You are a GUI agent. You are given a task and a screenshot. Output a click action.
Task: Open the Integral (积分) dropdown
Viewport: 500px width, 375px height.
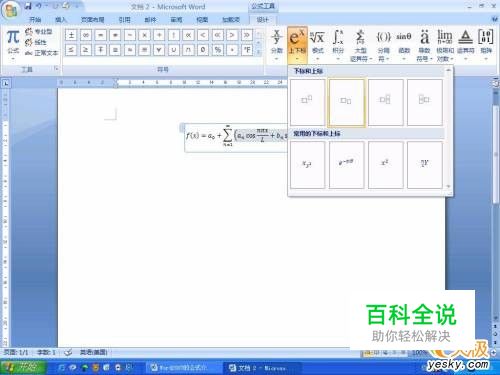pos(338,45)
